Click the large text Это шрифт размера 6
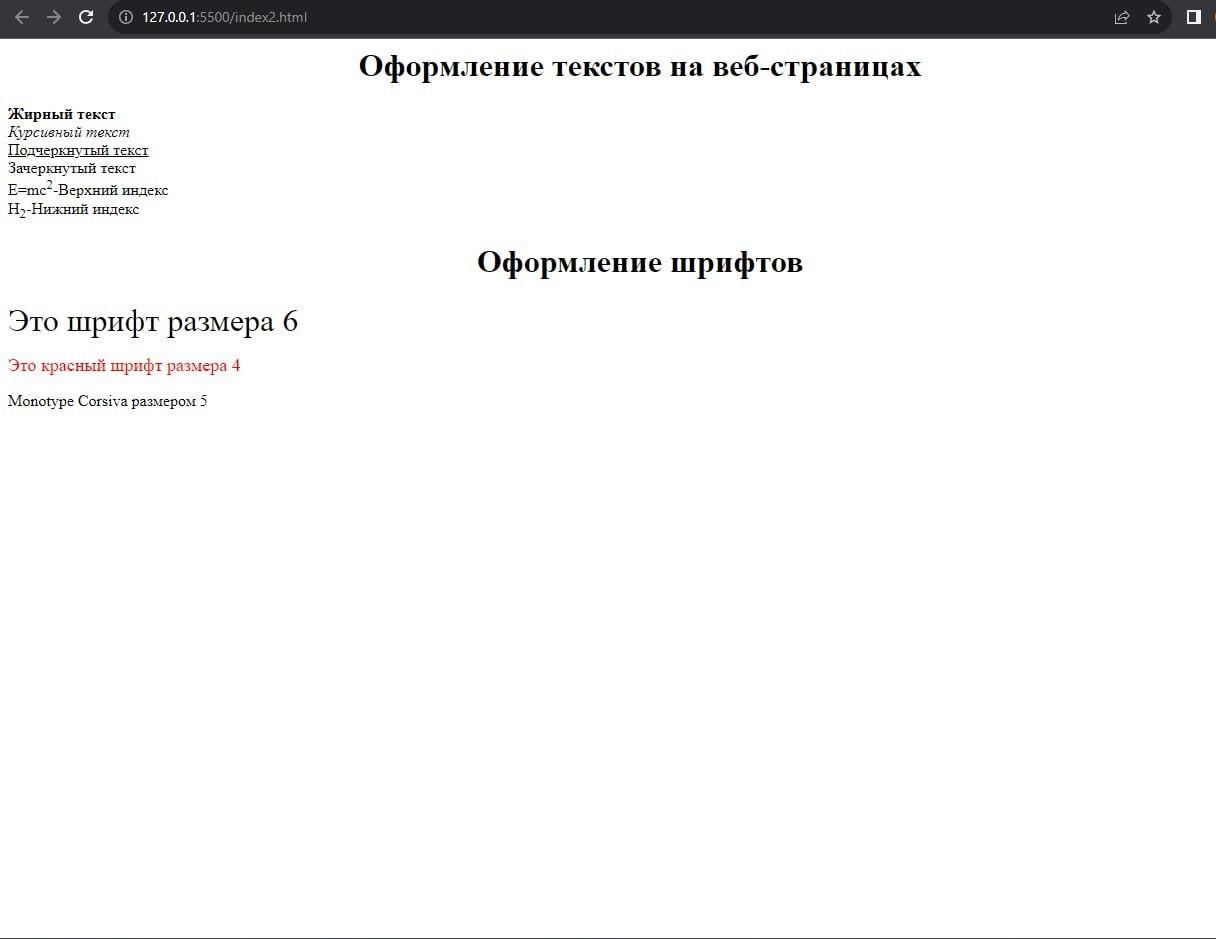Image resolution: width=1216 pixels, height=939 pixels. click(x=153, y=321)
